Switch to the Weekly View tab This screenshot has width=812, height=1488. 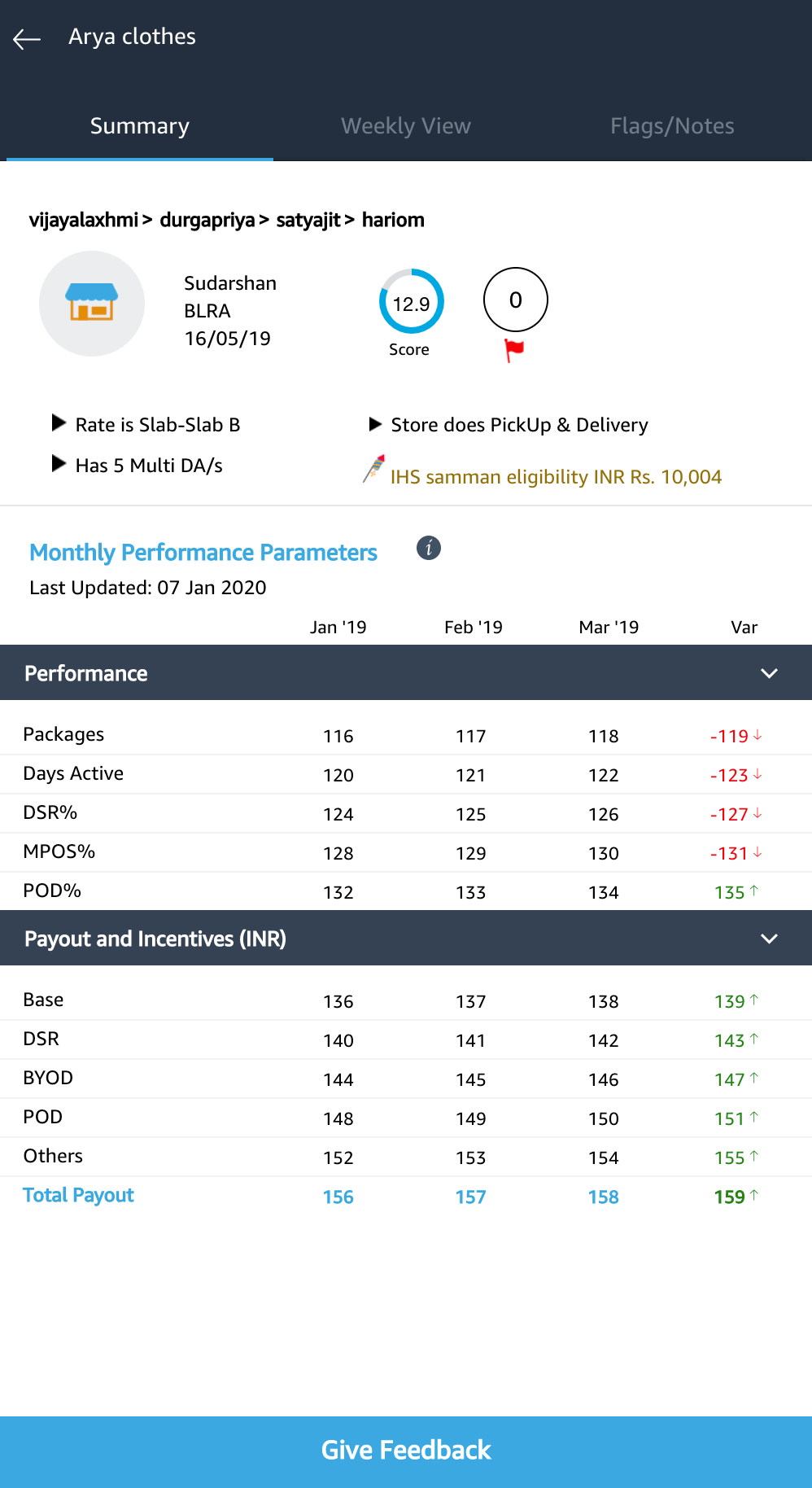point(406,126)
